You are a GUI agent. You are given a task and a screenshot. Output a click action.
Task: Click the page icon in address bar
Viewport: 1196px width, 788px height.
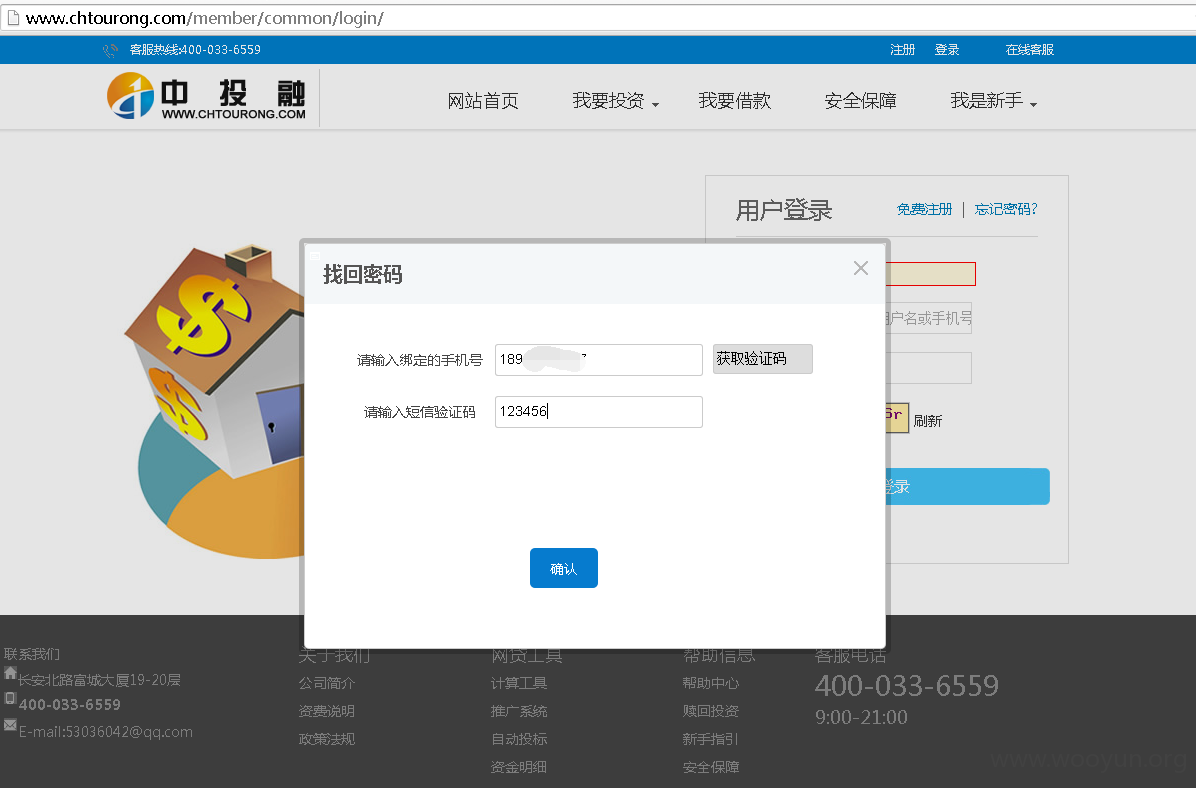pyautogui.click(x=13, y=18)
